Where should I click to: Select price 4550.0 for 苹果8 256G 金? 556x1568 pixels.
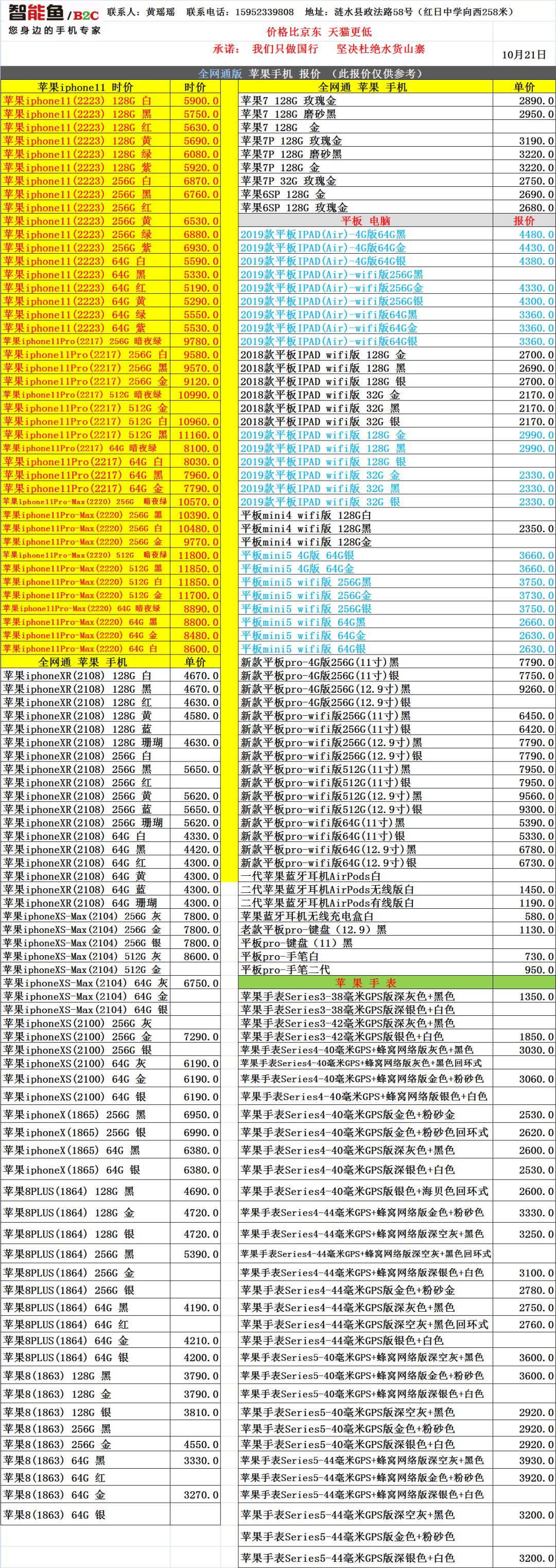(196, 1444)
